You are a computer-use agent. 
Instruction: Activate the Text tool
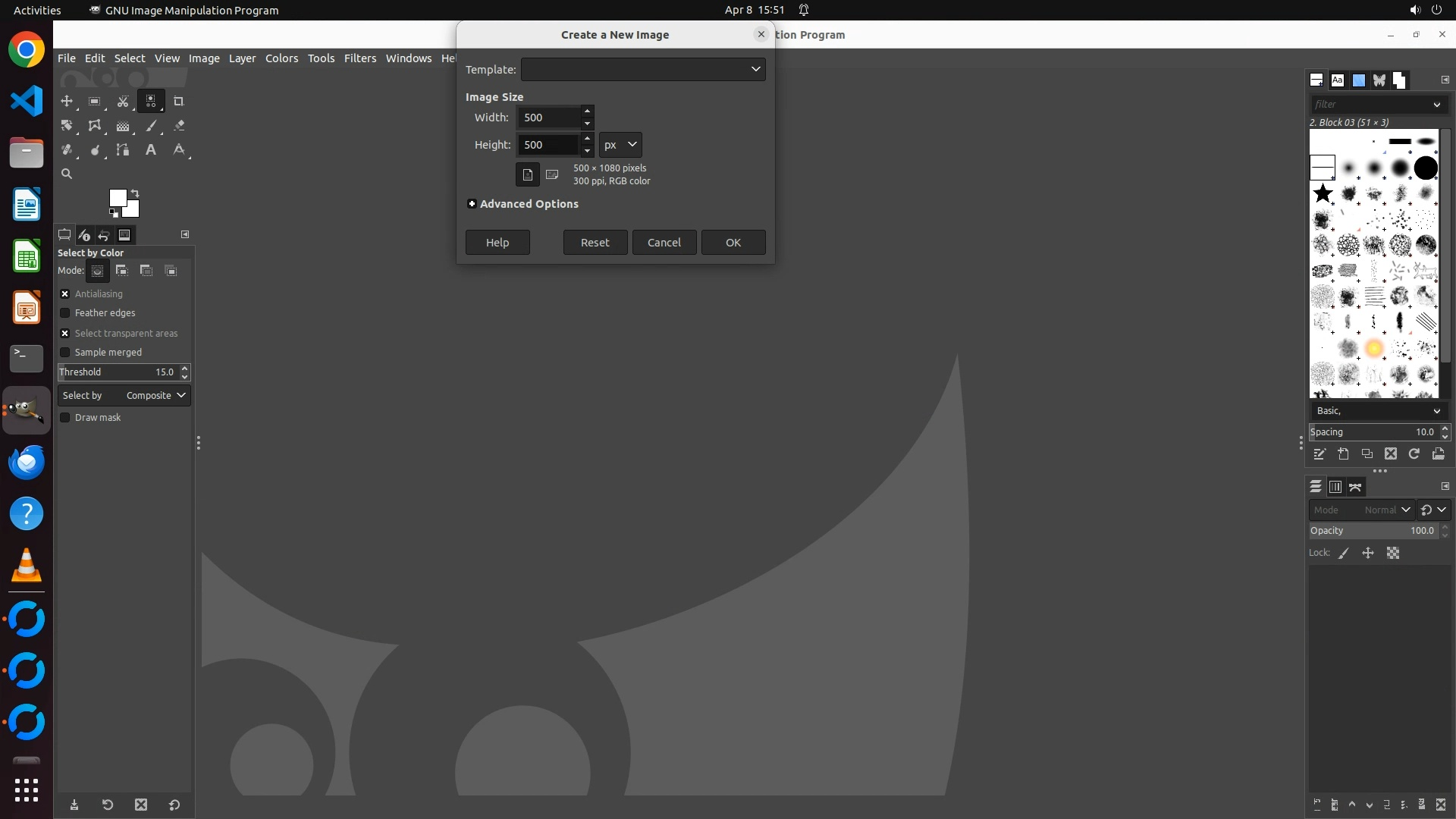[151, 150]
